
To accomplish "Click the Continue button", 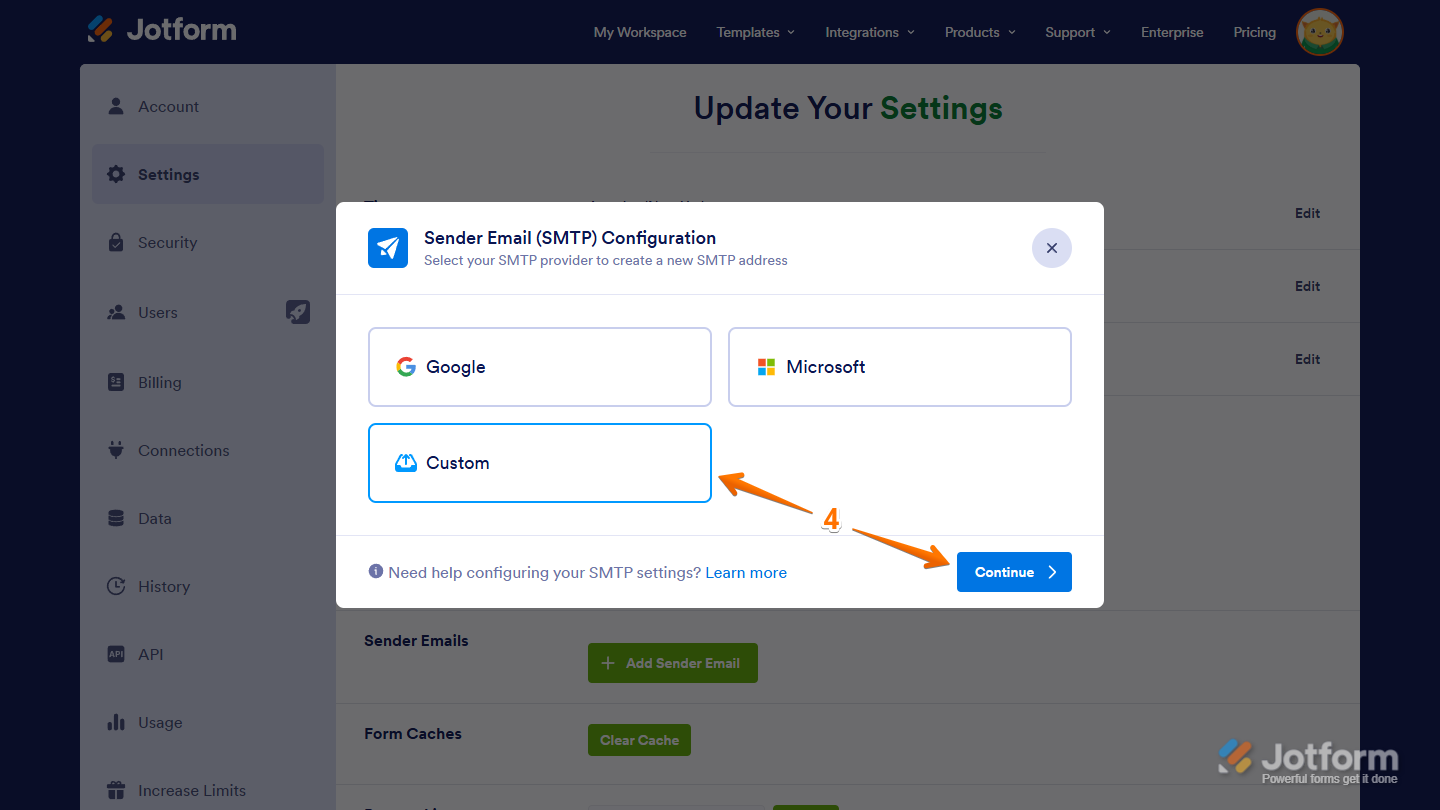I will click(1014, 572).
